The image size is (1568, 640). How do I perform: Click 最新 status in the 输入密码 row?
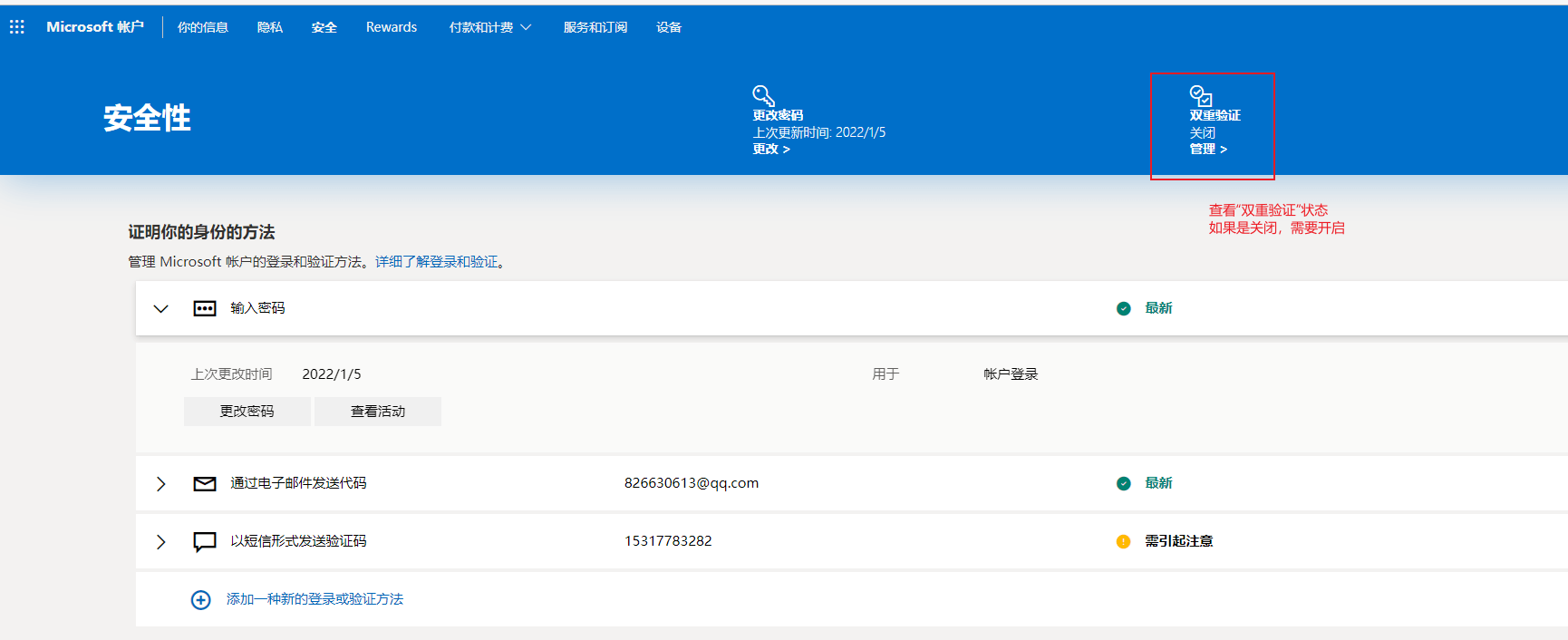coord(1158,308)
